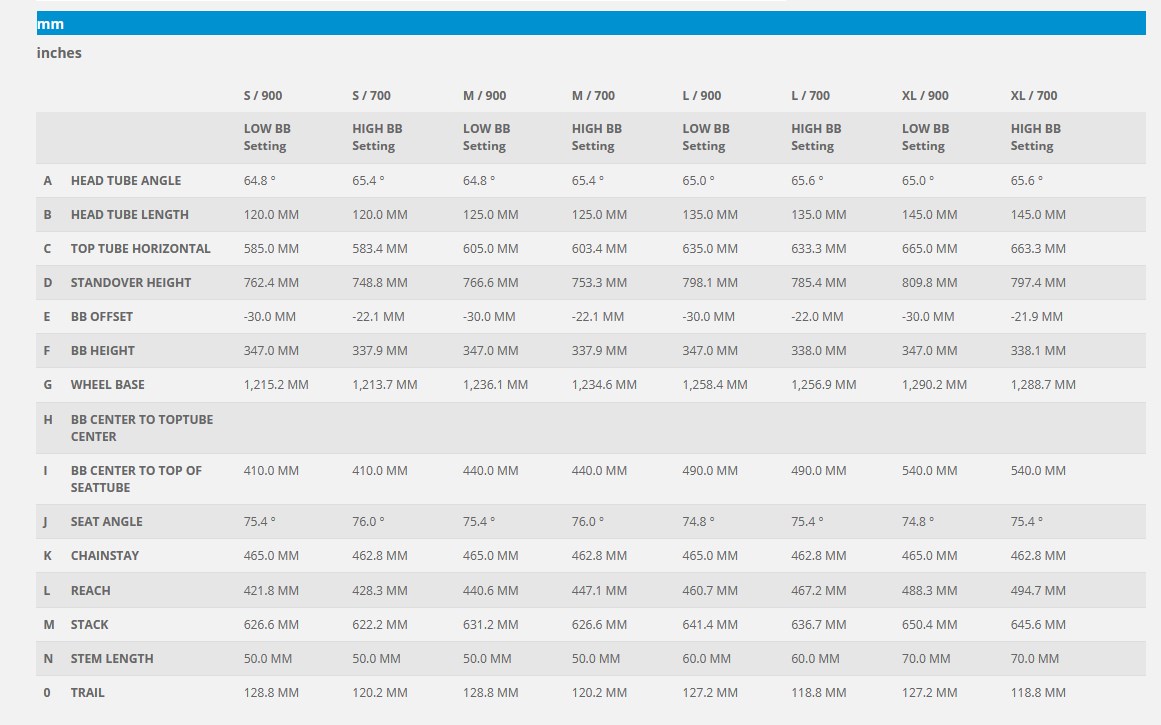Click the STEM LENGTH row label
Screen dimensions: 1161x725
112,659
